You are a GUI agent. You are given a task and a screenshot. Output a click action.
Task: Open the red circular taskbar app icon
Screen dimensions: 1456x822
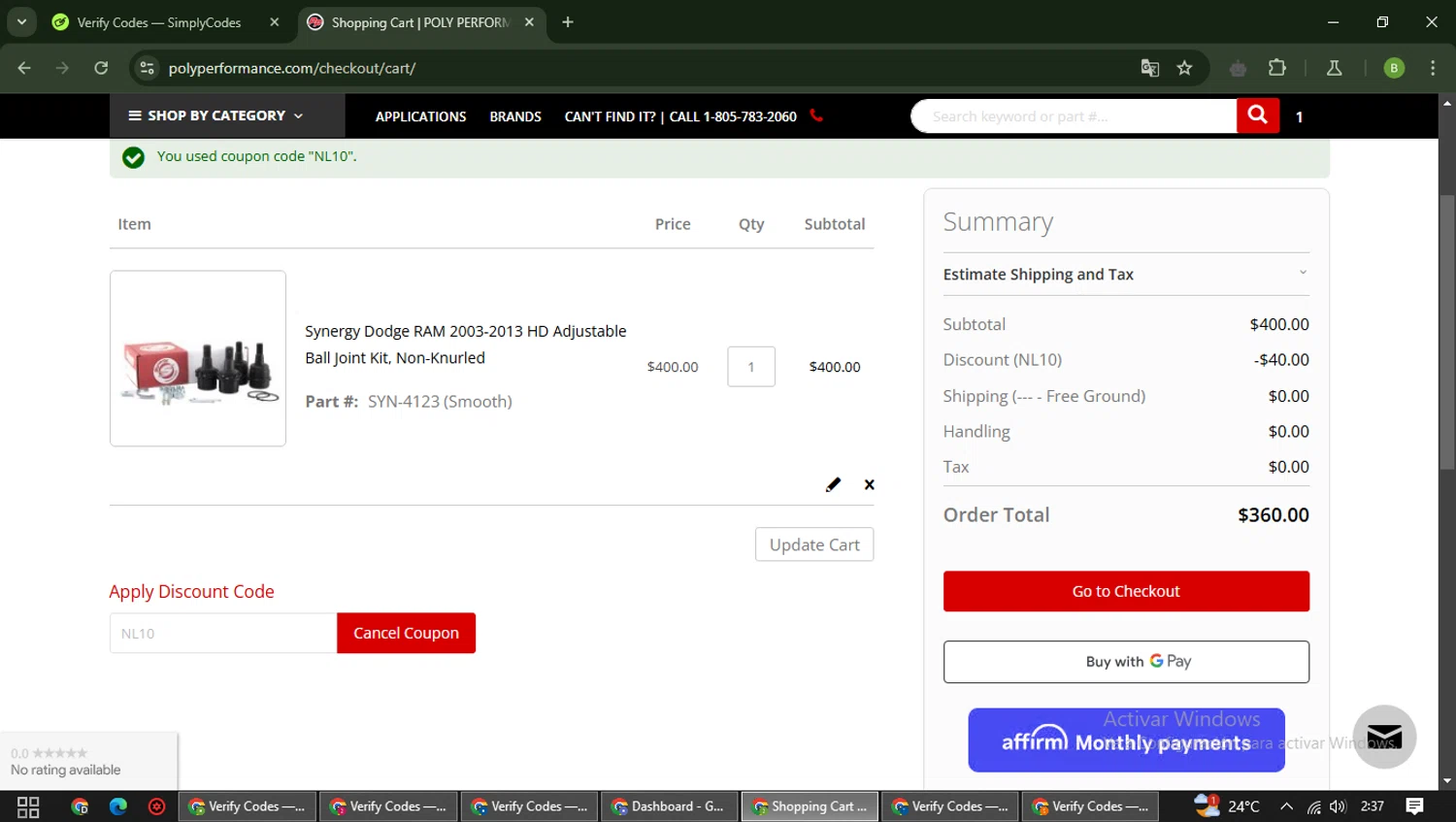[x=156, y=806]
